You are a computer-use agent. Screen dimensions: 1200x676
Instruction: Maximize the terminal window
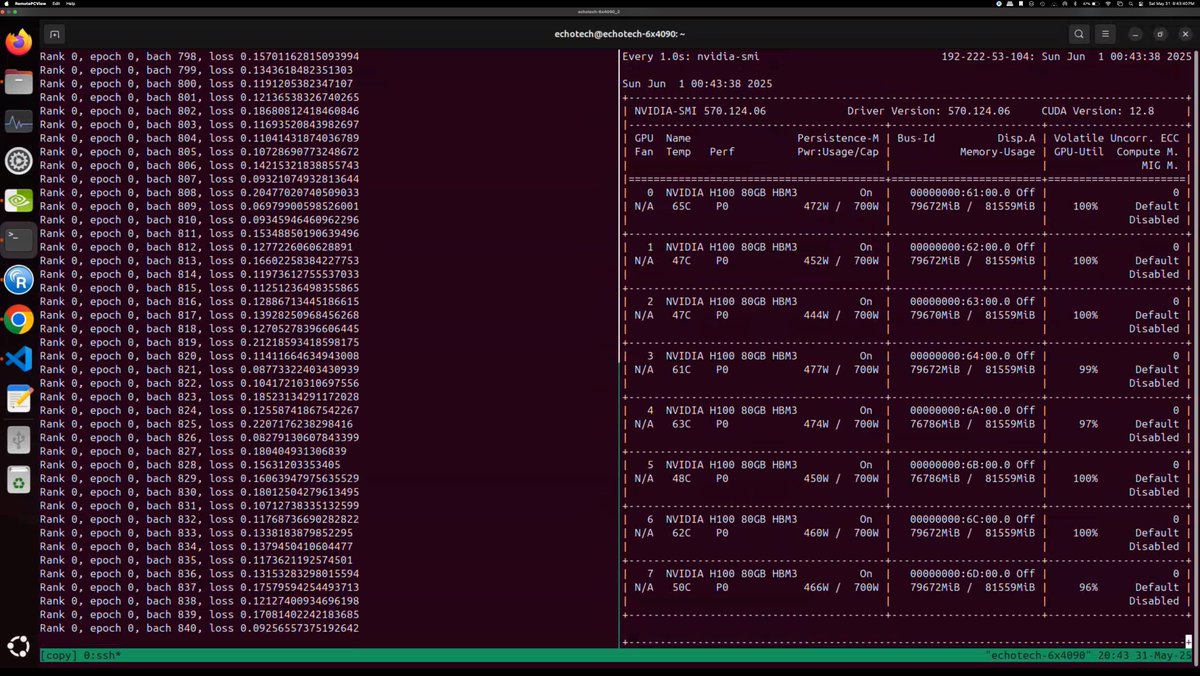pos(1159,34)
